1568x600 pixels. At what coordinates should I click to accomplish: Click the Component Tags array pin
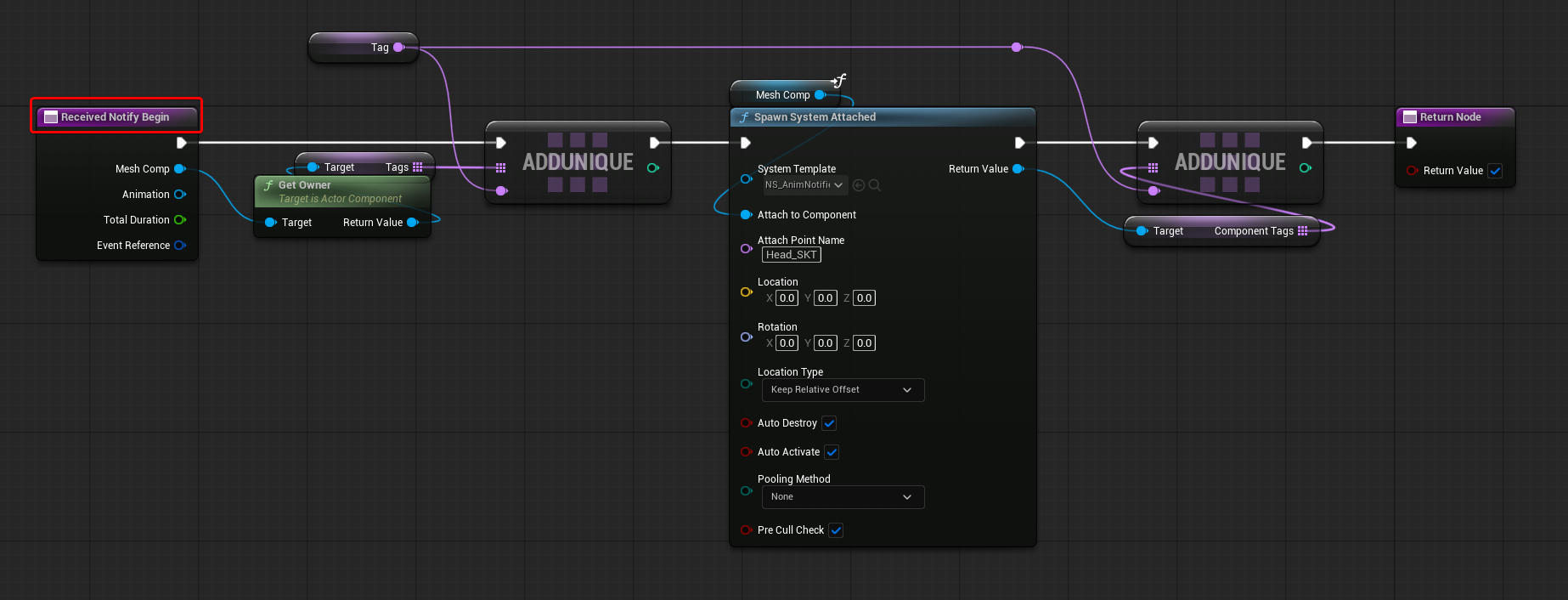pyautogui.click(x=1303, y=231)
